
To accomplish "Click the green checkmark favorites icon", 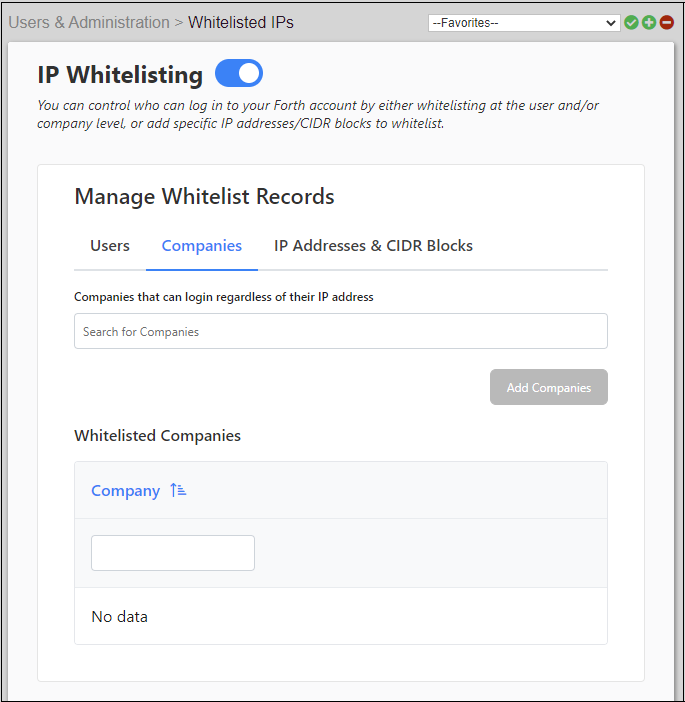I will click(x=631, y=22).
